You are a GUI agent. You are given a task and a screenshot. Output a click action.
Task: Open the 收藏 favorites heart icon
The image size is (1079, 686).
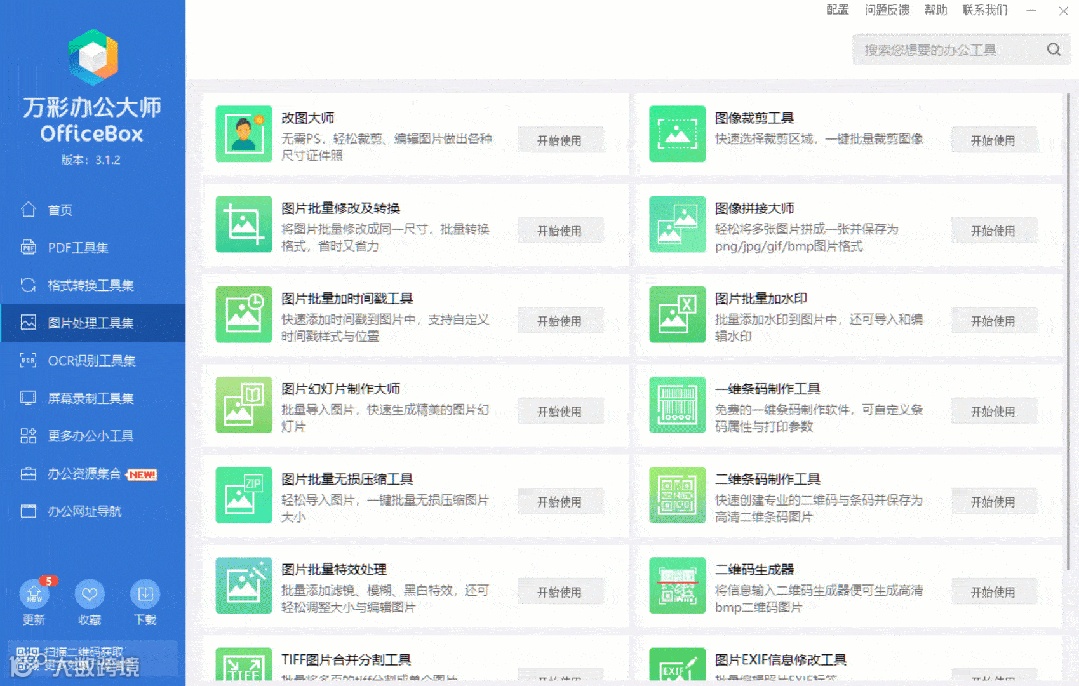click(x=89, y=594)
